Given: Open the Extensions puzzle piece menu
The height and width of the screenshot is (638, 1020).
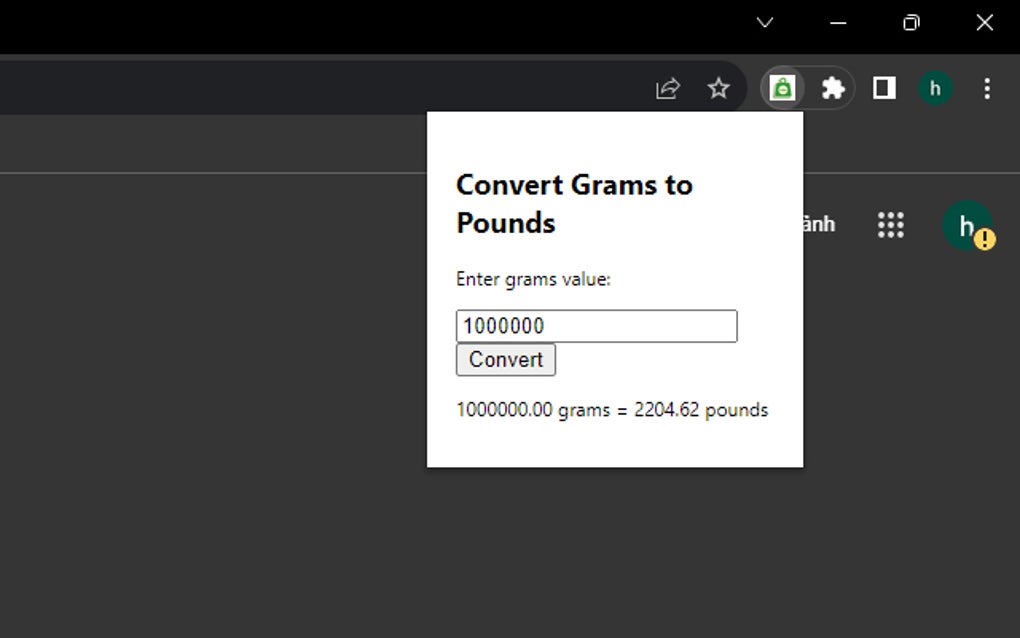Looking at the screenshot, I should (x=834, y=88).
